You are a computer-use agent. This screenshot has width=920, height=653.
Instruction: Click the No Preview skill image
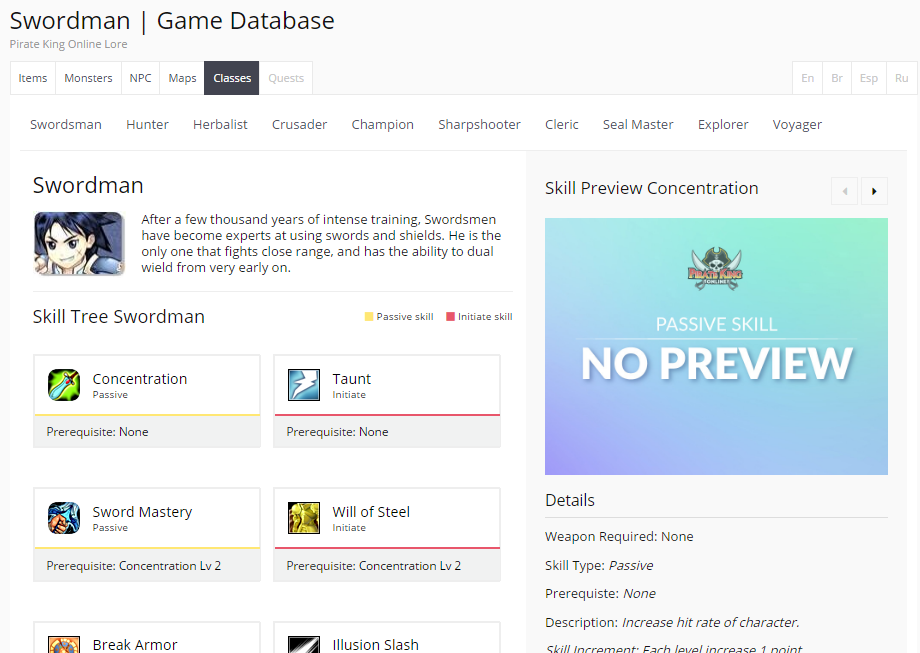pos(716,346)
